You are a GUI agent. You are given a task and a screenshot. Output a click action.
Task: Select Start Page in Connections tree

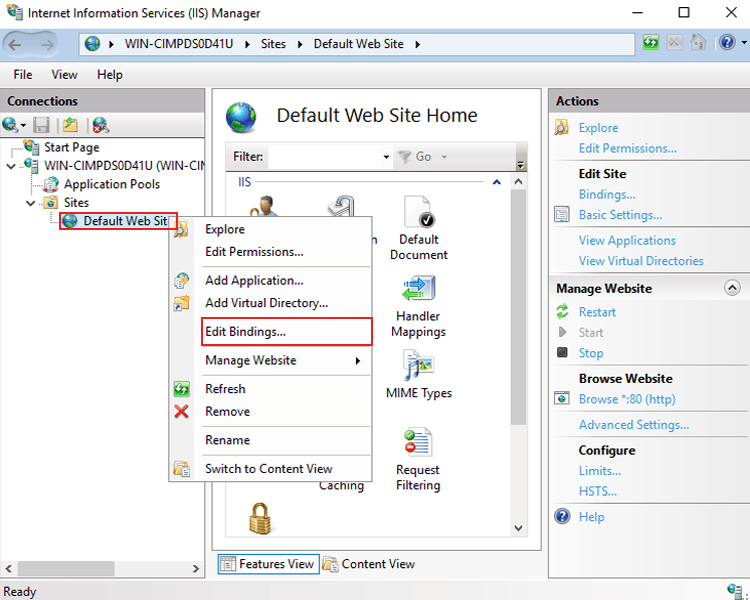coord(72,147)
